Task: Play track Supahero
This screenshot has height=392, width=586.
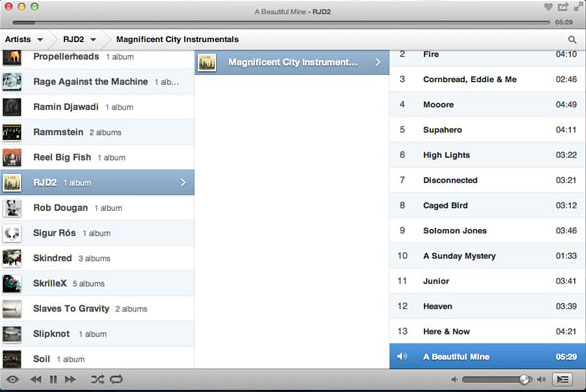Action: click(488, 130)
